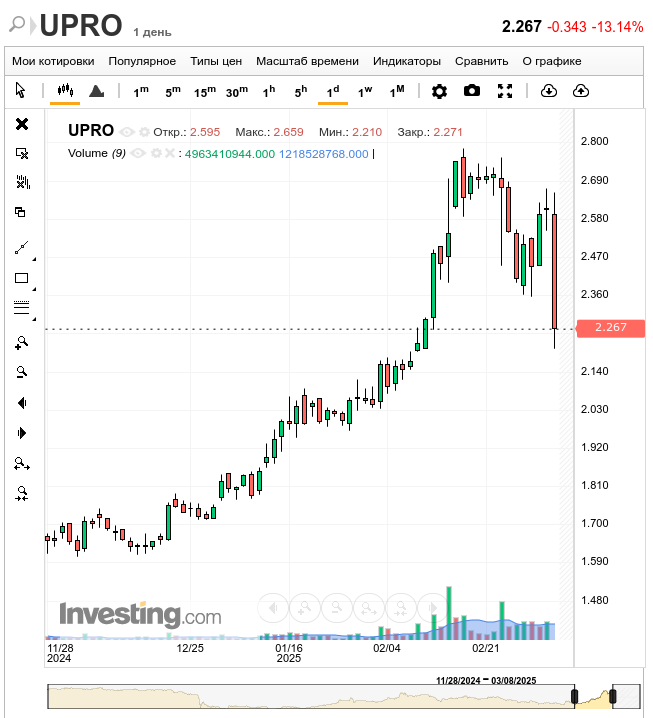Image resolution: width=653 pixels, height=718 pixels.
Task: Select the horizontal lines Fibonacci tool
Action: click(22, 308)
